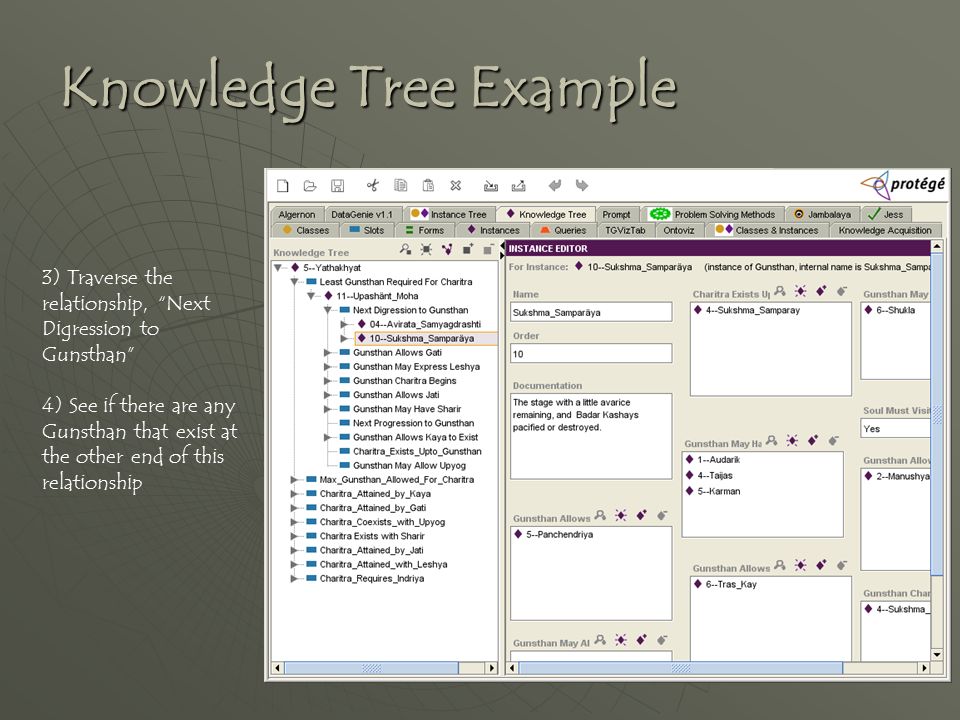Click the add diamond icon beside Gunsthan May Al
Image resolution: width=960 pixels, height=720 pixels.
[642, 640]
